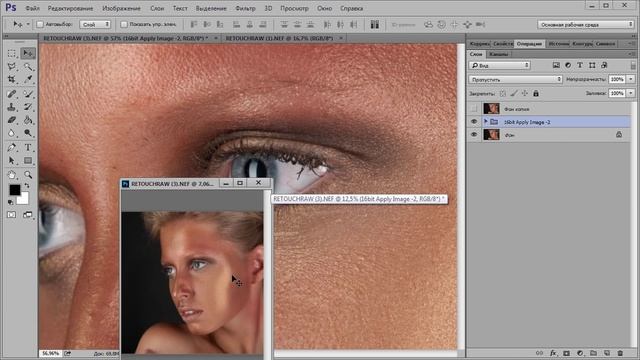Add a layer style via fx icon
The height and width of the screenshot is (360, 640).
pyautogui.click(x=553, y=353)
